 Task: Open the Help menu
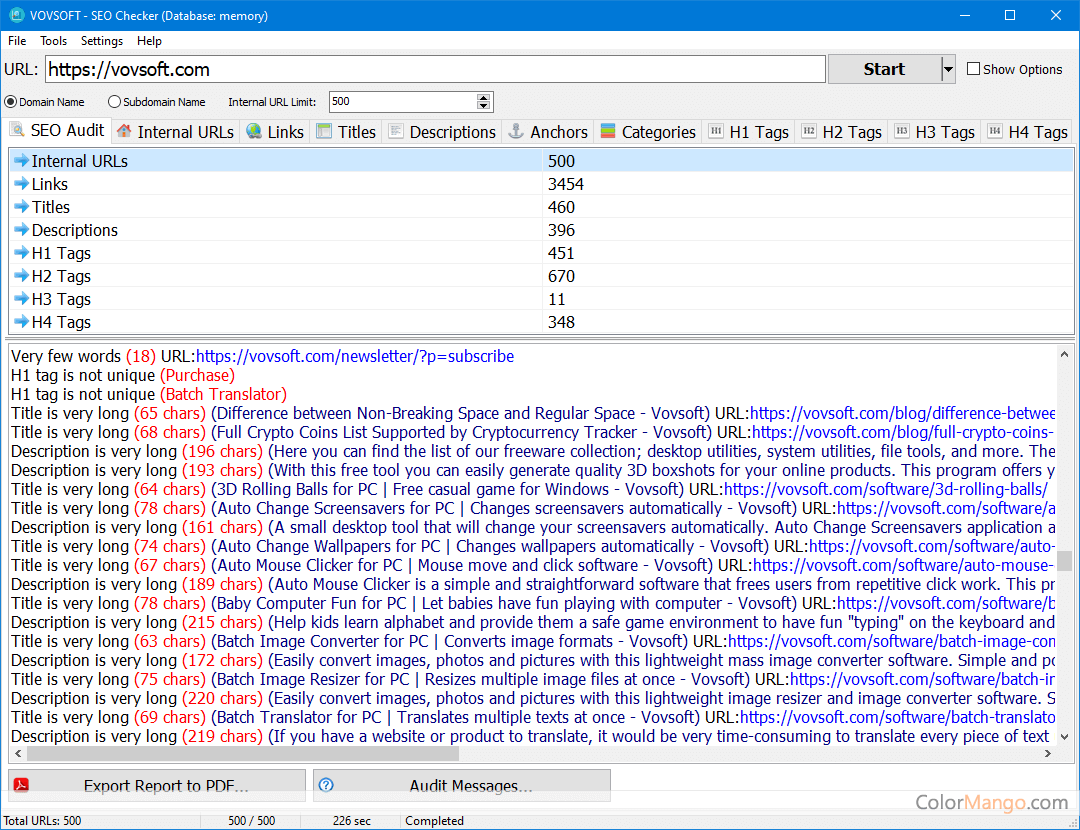click(149, 41)
